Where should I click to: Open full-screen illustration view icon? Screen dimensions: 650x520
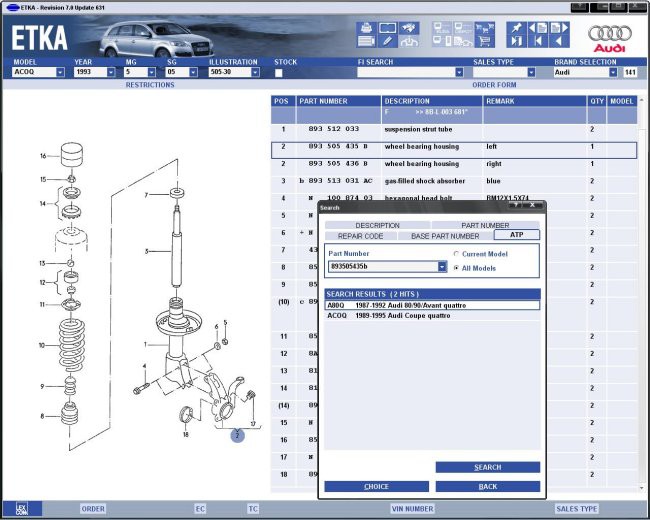pos(388,28)
